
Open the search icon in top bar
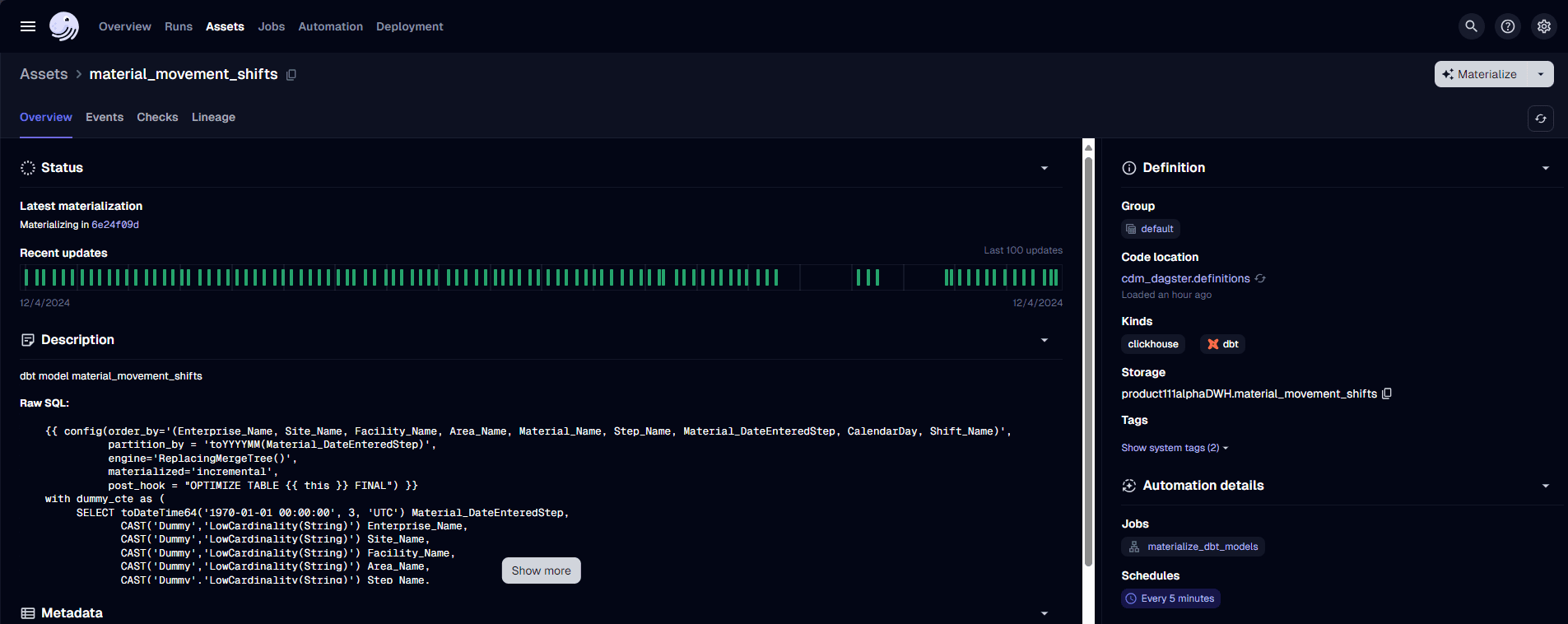pyautogui.click(x=1471, y=26)
